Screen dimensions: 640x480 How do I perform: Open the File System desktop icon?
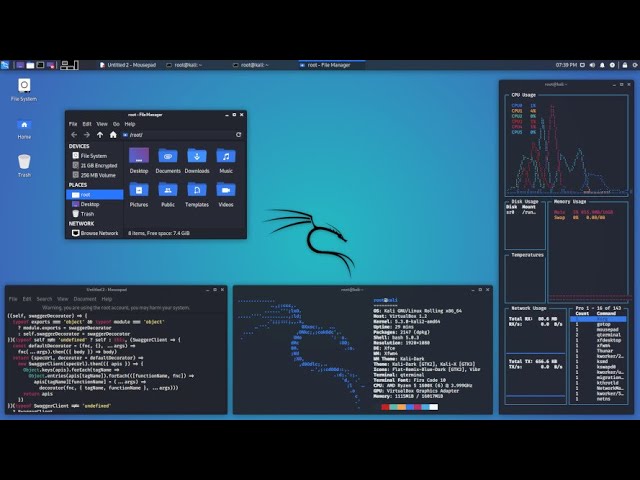pyautogui.click(x=24, y=90)
